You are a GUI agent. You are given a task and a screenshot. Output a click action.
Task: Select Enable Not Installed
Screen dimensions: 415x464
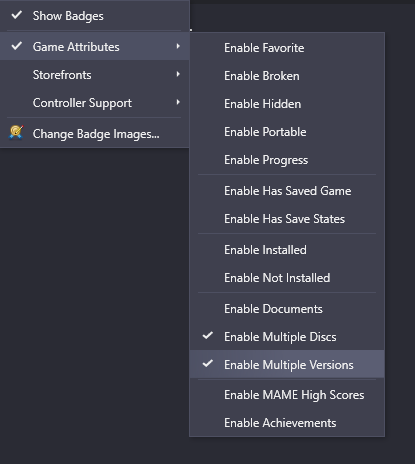[287, 278]
